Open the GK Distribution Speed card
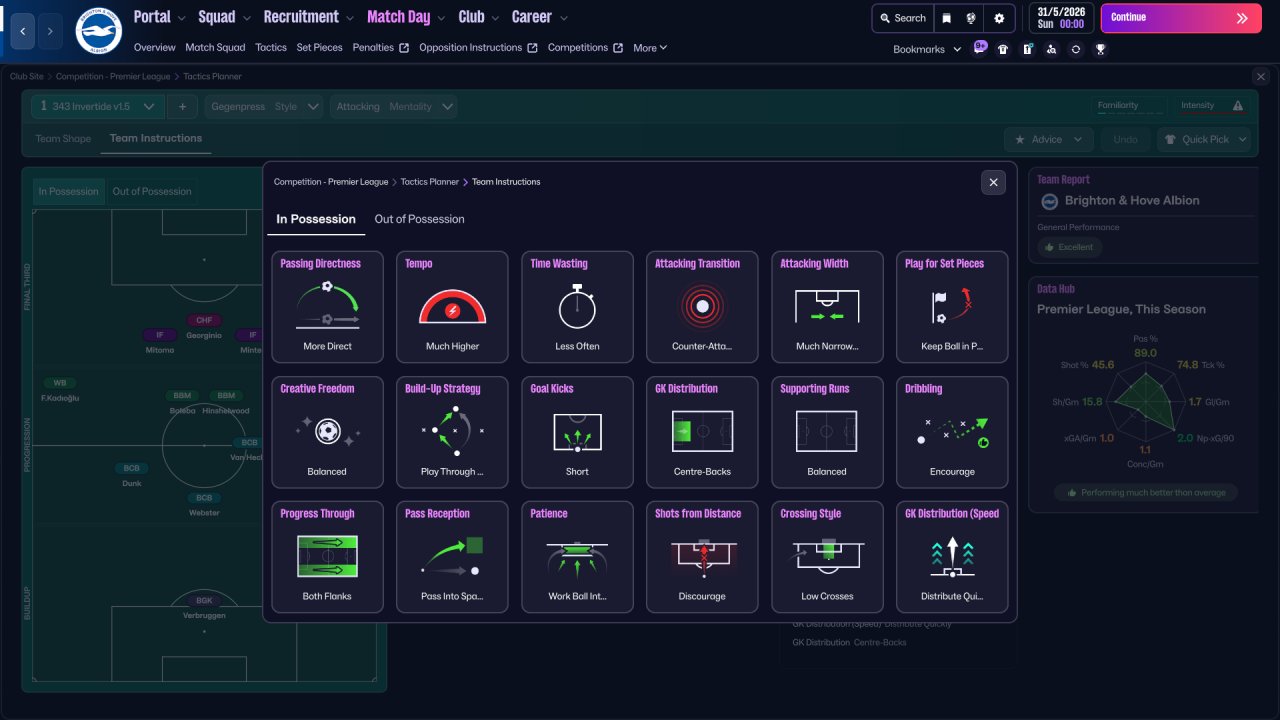 [952, 557]
